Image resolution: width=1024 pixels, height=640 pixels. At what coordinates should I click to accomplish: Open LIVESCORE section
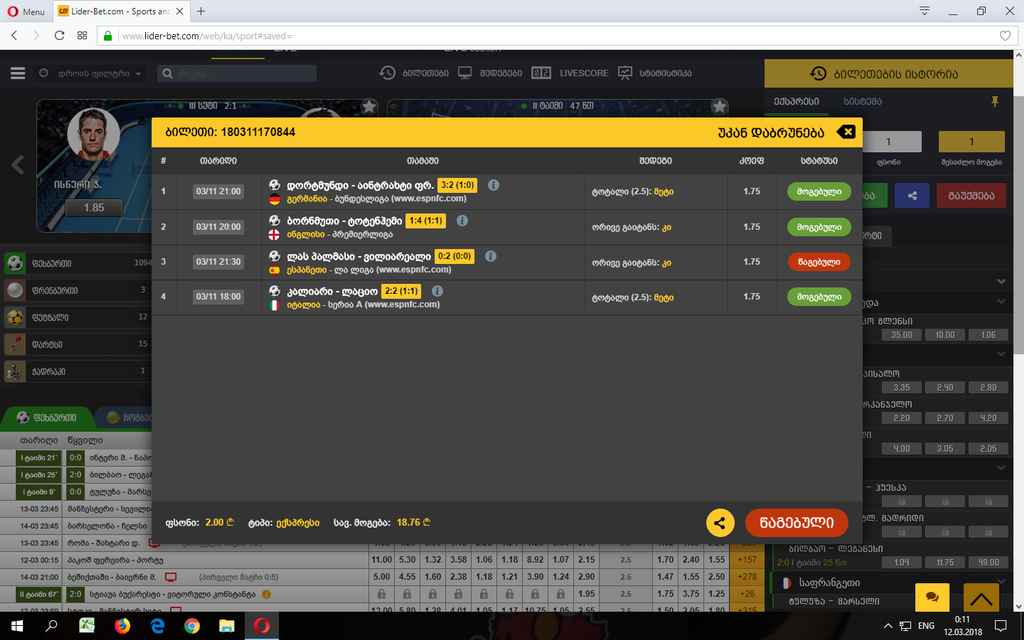coord(570,73)
